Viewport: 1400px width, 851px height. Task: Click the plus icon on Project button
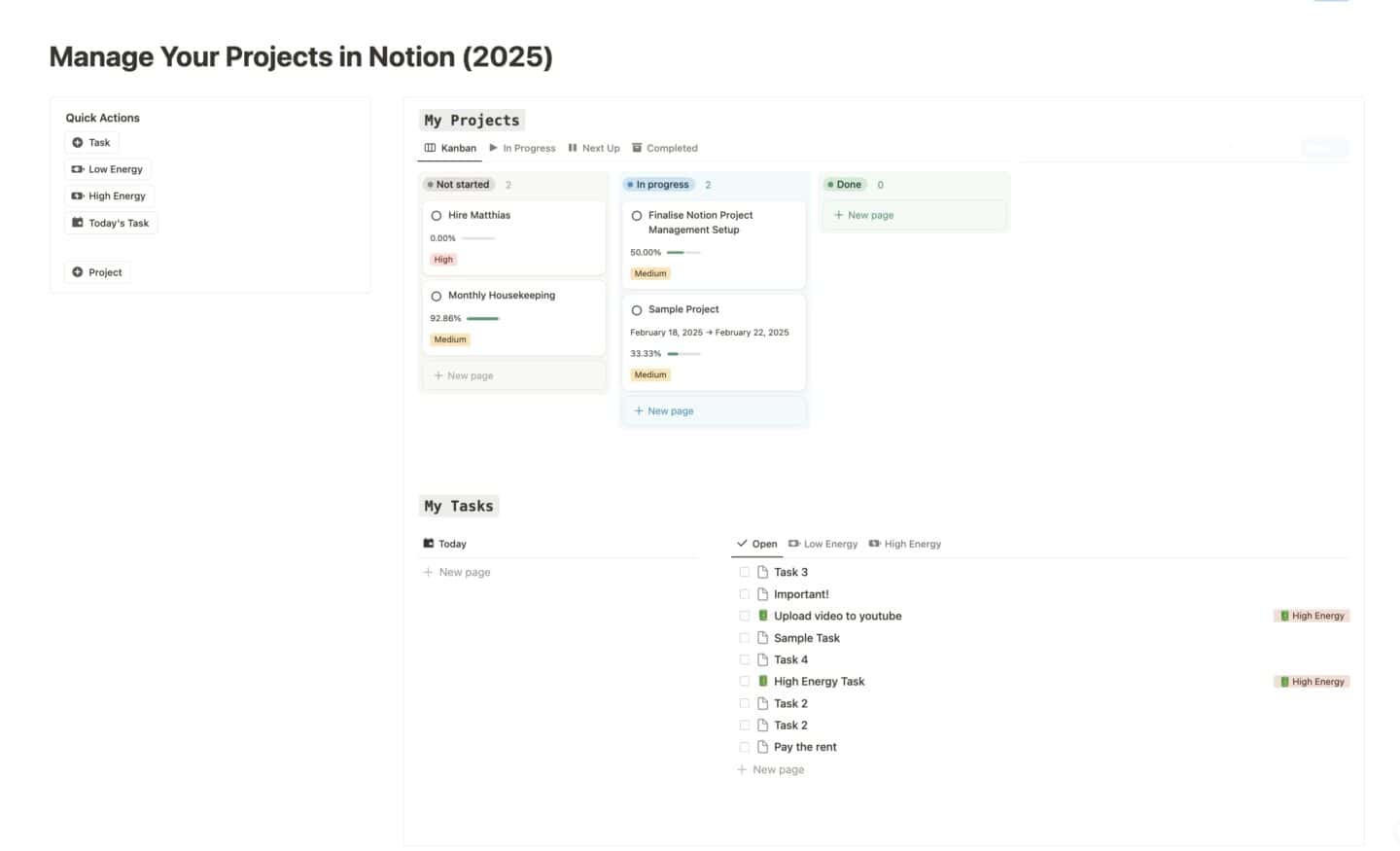(78, 272)
